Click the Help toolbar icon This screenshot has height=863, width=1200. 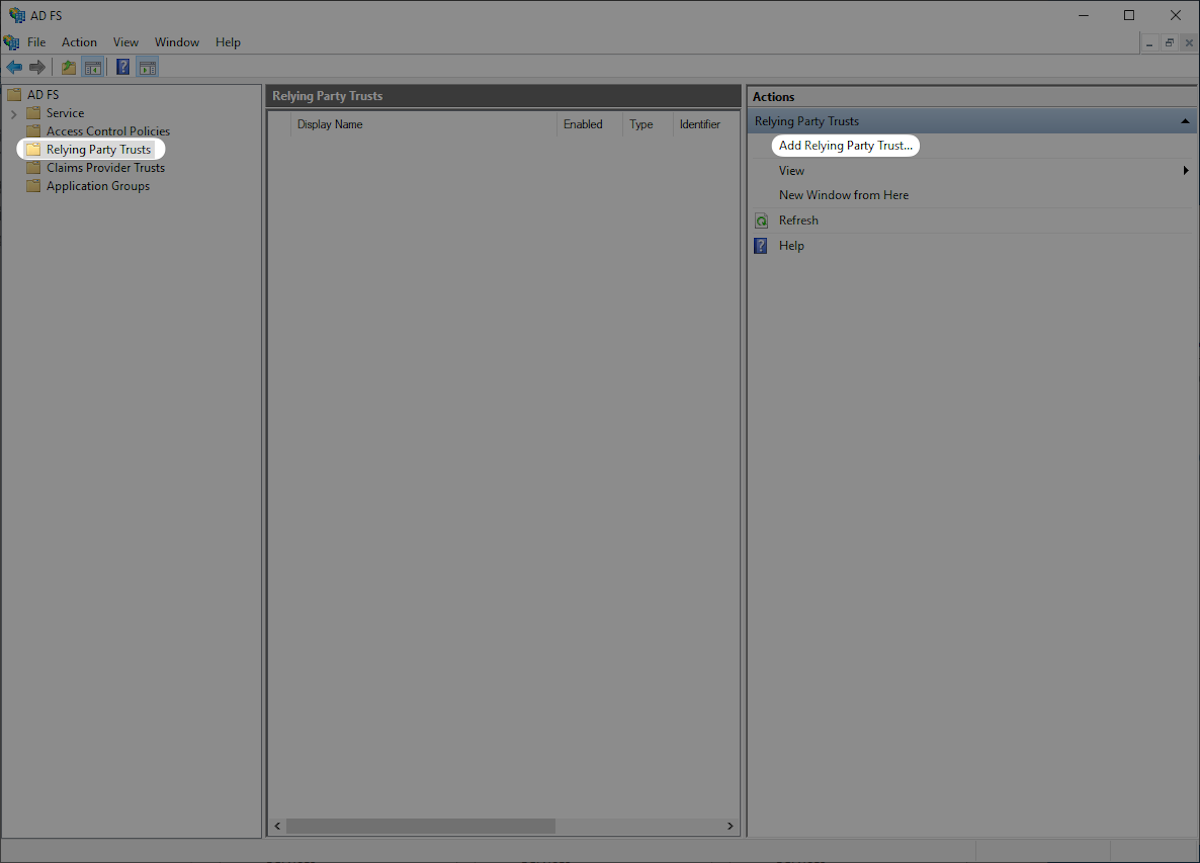pyautogui.click(x=122, y=66)
